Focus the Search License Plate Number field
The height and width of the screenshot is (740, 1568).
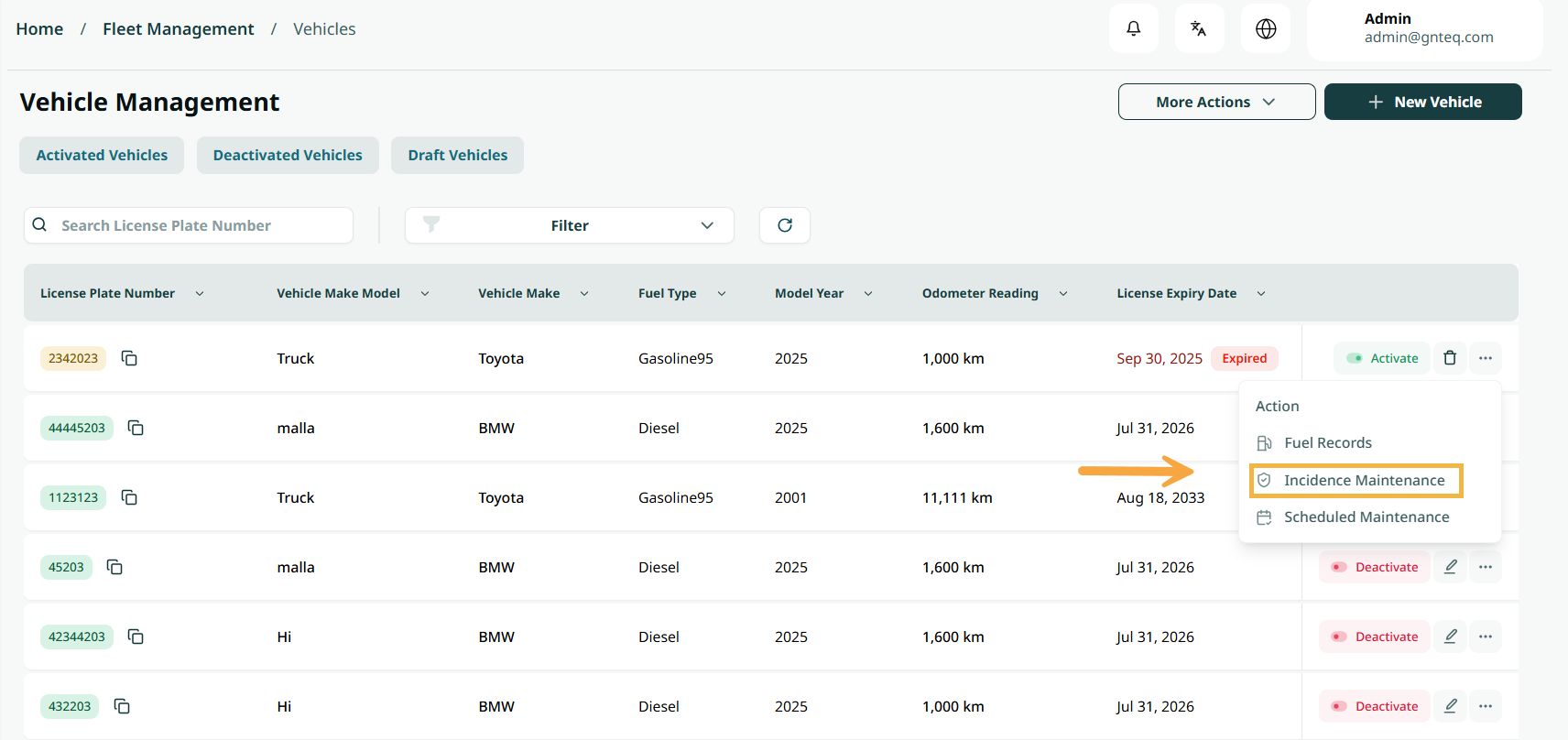click(189, 225)
